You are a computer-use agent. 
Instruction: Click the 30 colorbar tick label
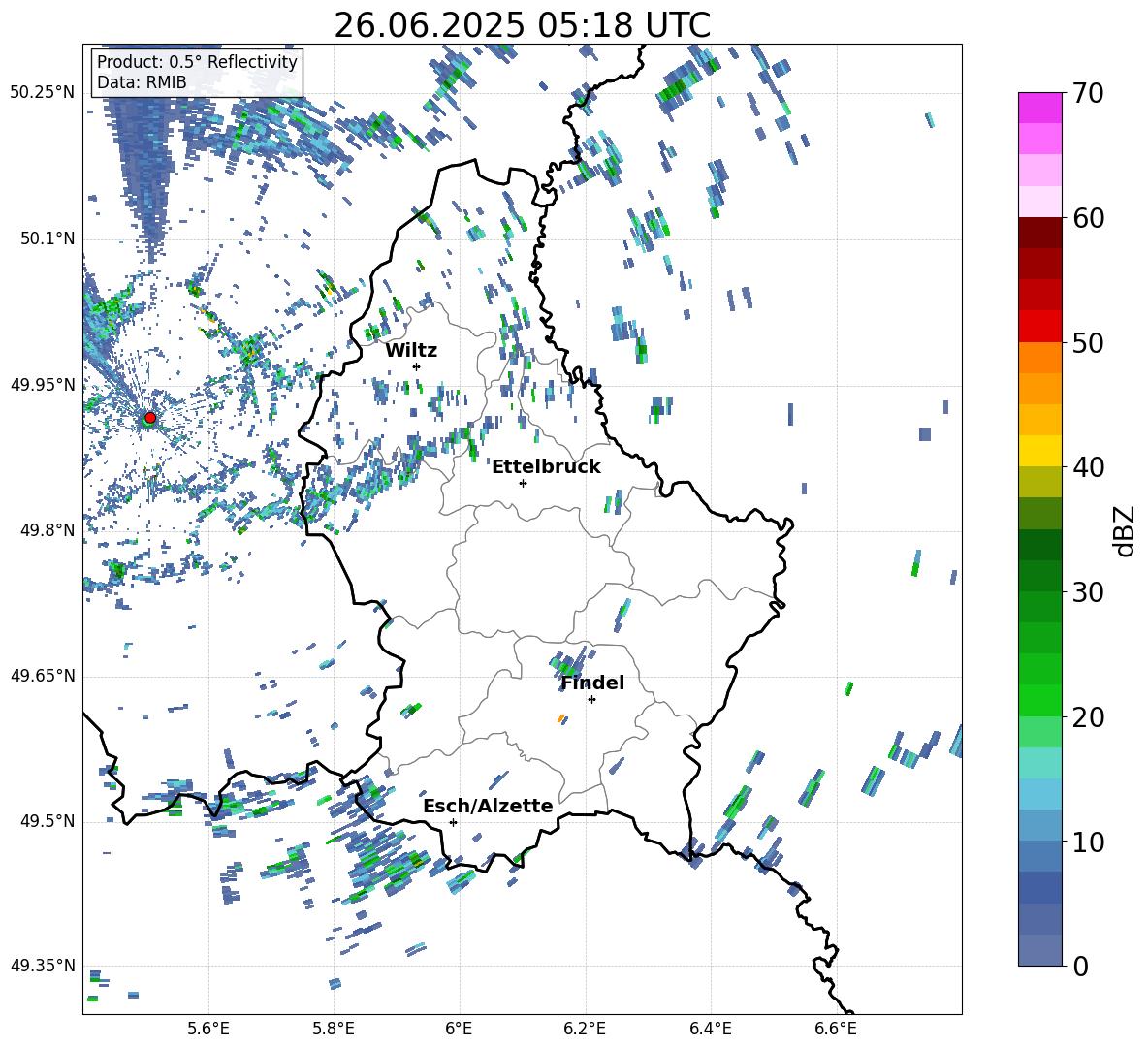(x=1089, y=592)
